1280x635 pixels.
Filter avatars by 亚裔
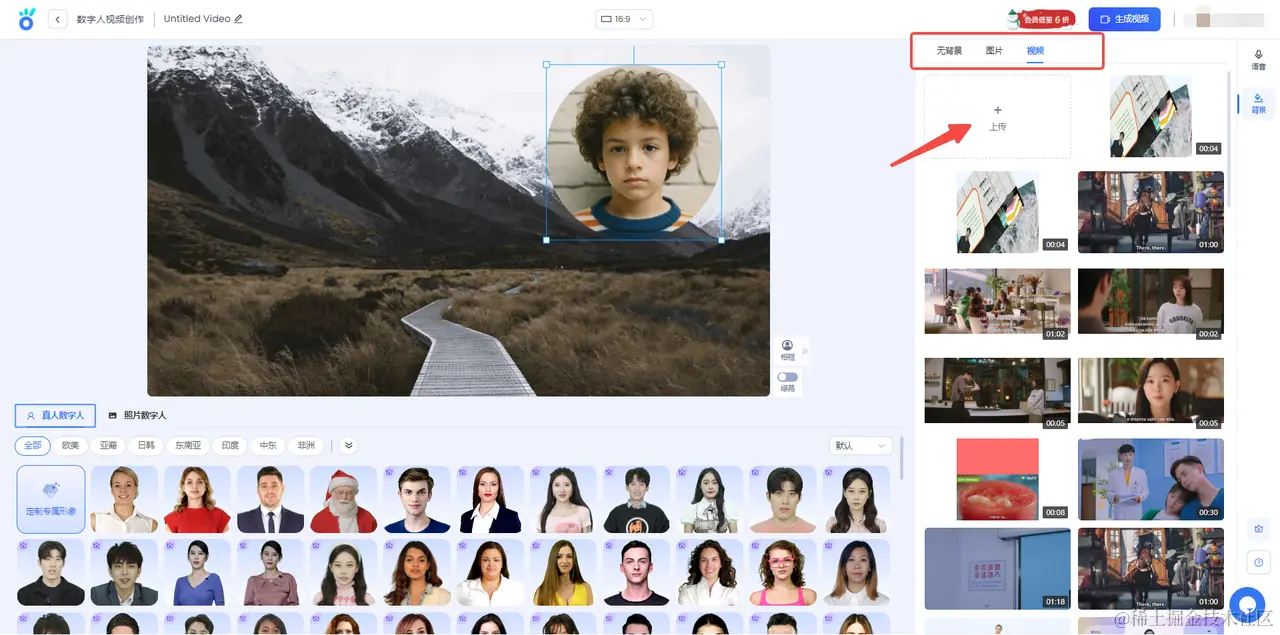click(108, 446)
